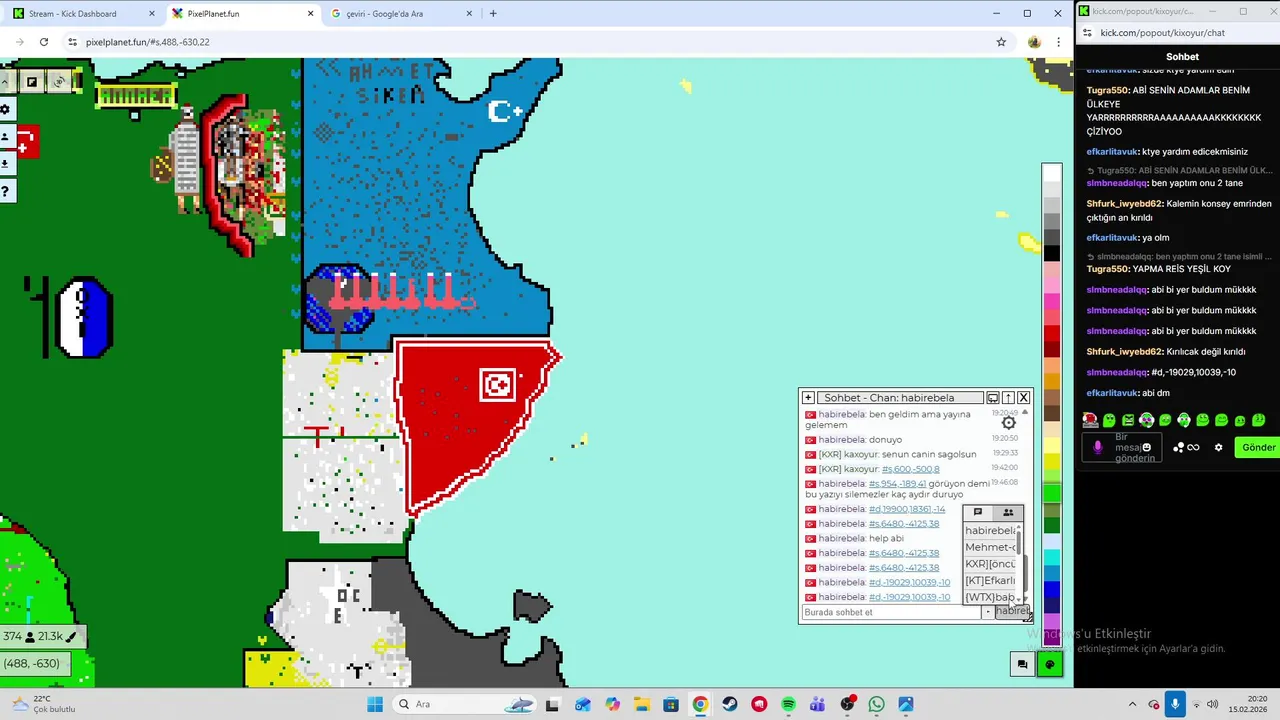1280x720 pixels.
Task: Click the 'Sohbet' header in Kick popout
Action: [1182, 57]
